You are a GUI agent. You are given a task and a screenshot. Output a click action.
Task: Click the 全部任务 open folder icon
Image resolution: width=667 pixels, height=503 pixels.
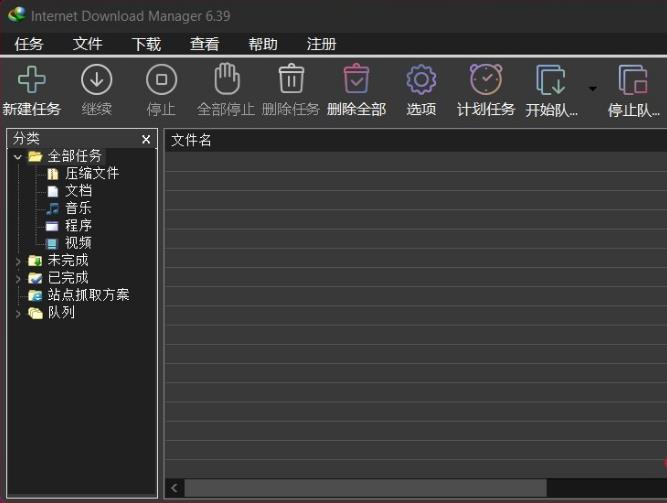point(35,157)
